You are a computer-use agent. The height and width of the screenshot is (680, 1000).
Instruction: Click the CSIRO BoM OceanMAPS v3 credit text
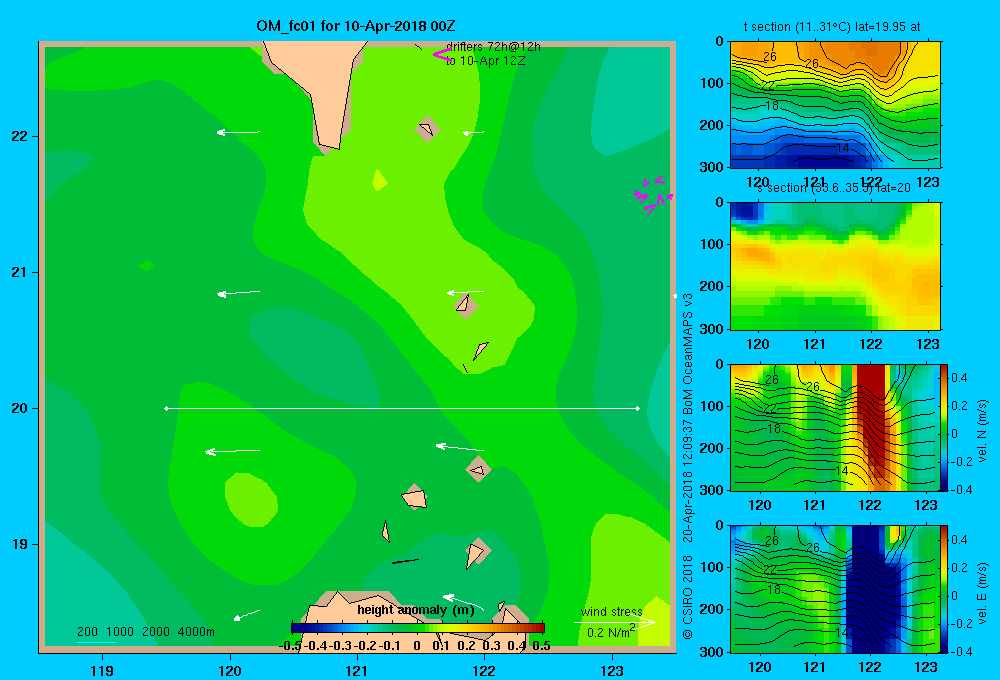(x=688, y=466)
